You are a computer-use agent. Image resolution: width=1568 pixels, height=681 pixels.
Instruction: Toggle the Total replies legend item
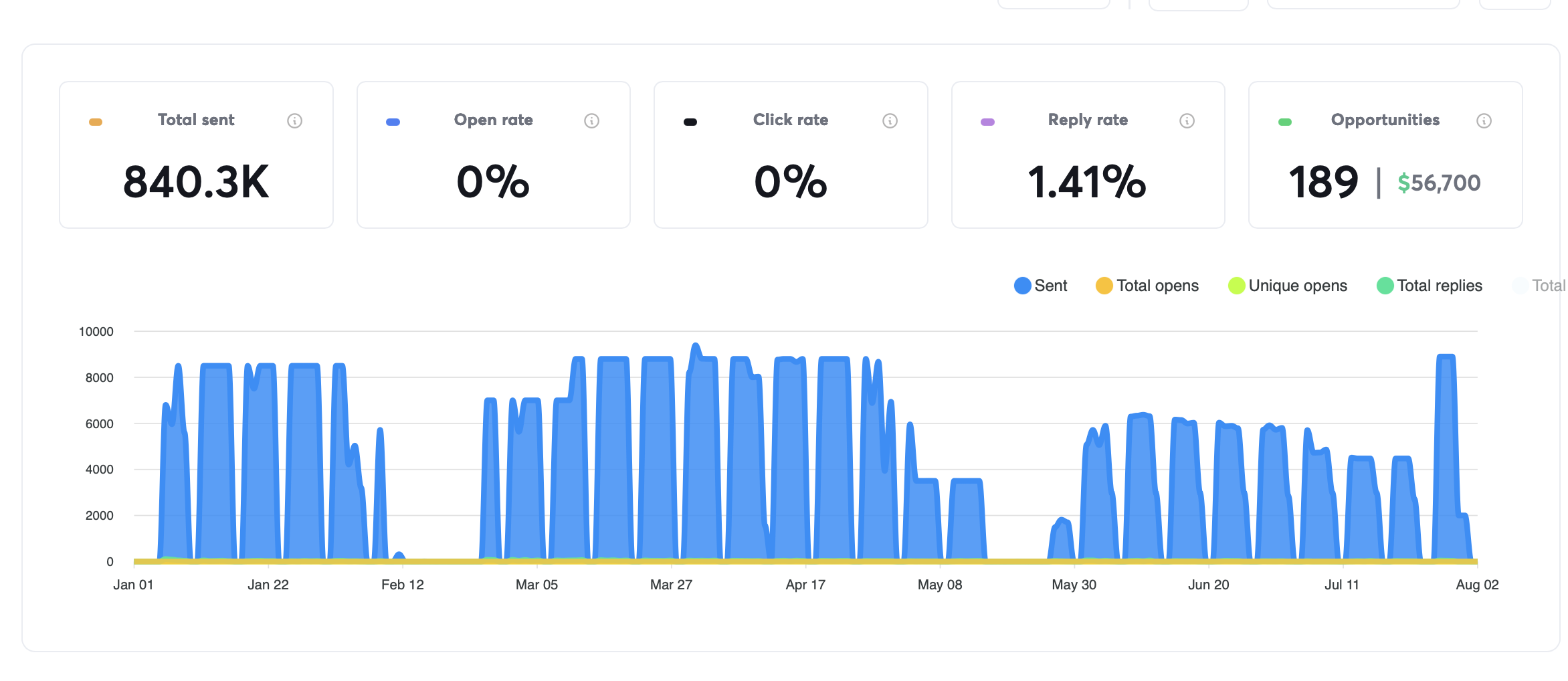(x=1430, y=286)
